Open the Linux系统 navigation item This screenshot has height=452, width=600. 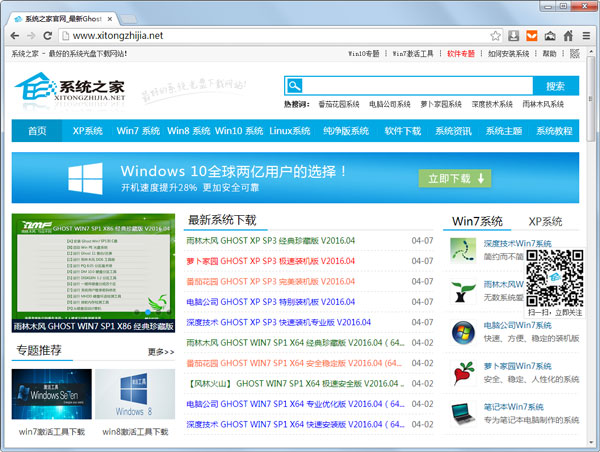click(x=290, y=131)
